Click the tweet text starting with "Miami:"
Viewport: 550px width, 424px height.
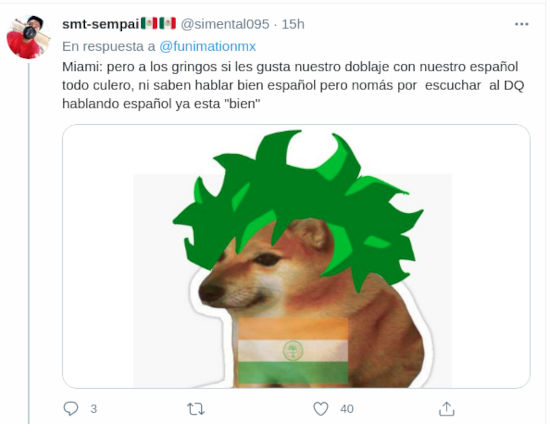coord(293,85)
